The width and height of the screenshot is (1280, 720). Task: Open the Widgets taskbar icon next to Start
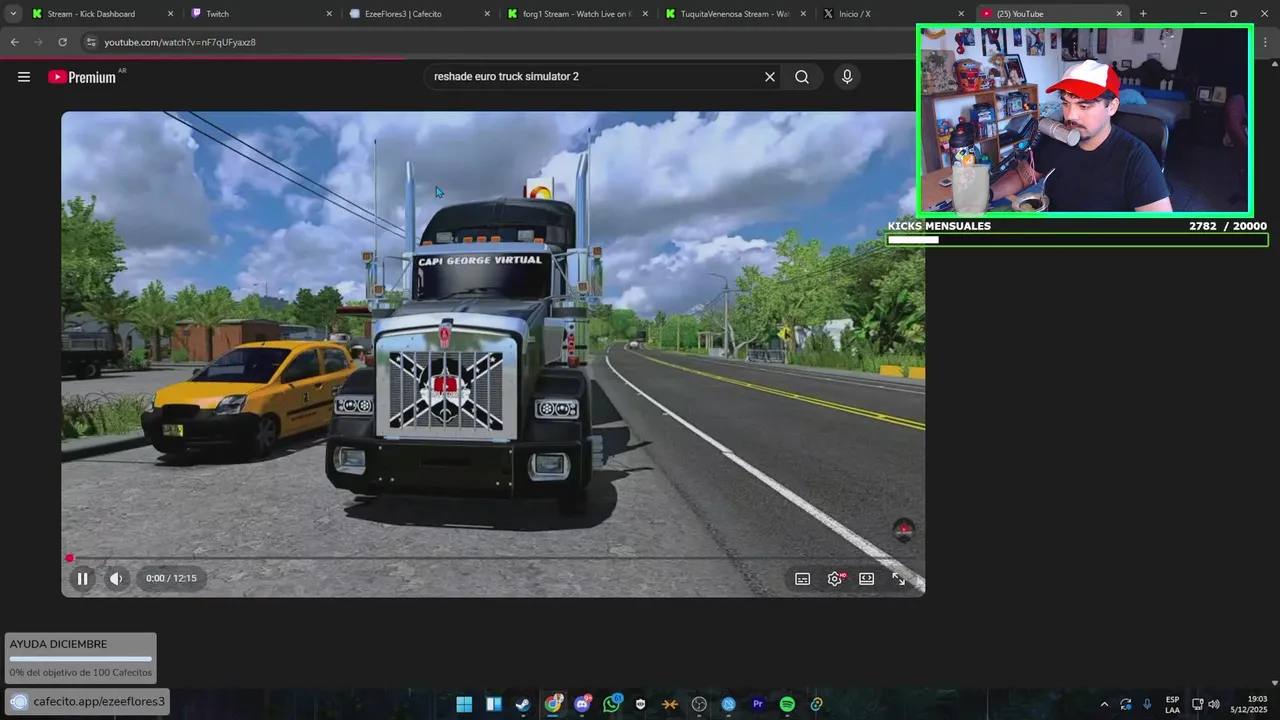(494, 704)
